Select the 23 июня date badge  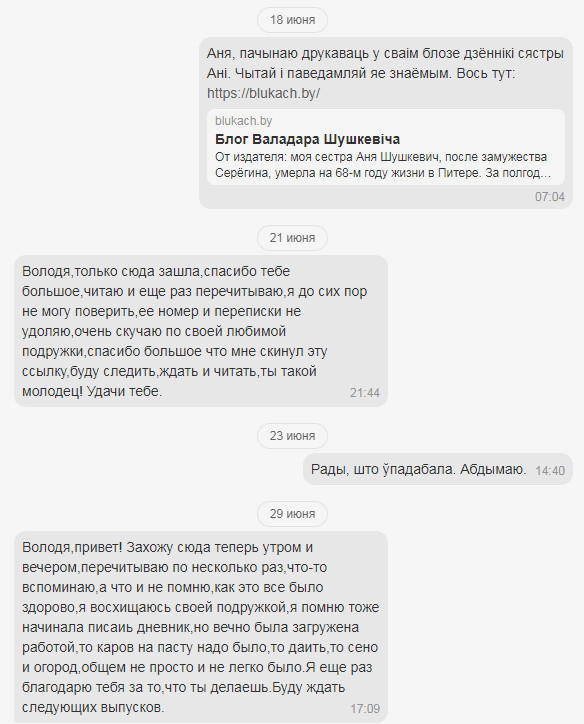coord(292,436)
